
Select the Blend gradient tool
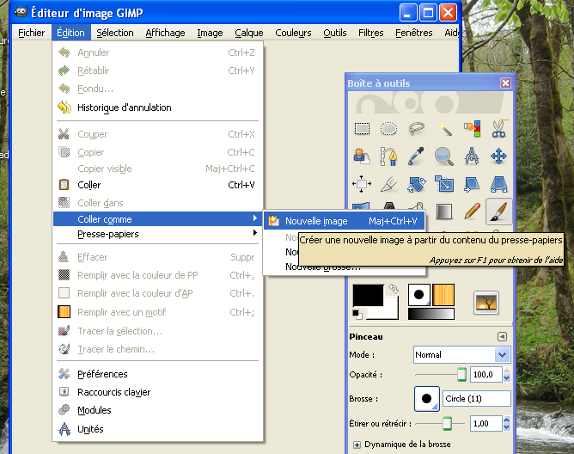[444, 211]
